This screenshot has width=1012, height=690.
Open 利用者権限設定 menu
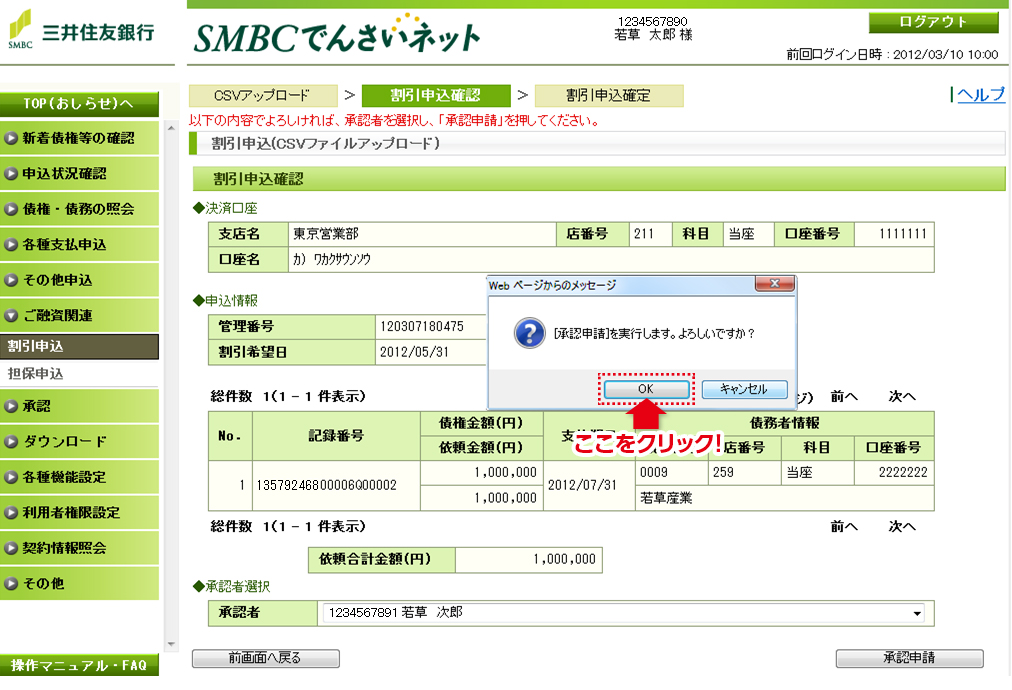pos(79,512)
